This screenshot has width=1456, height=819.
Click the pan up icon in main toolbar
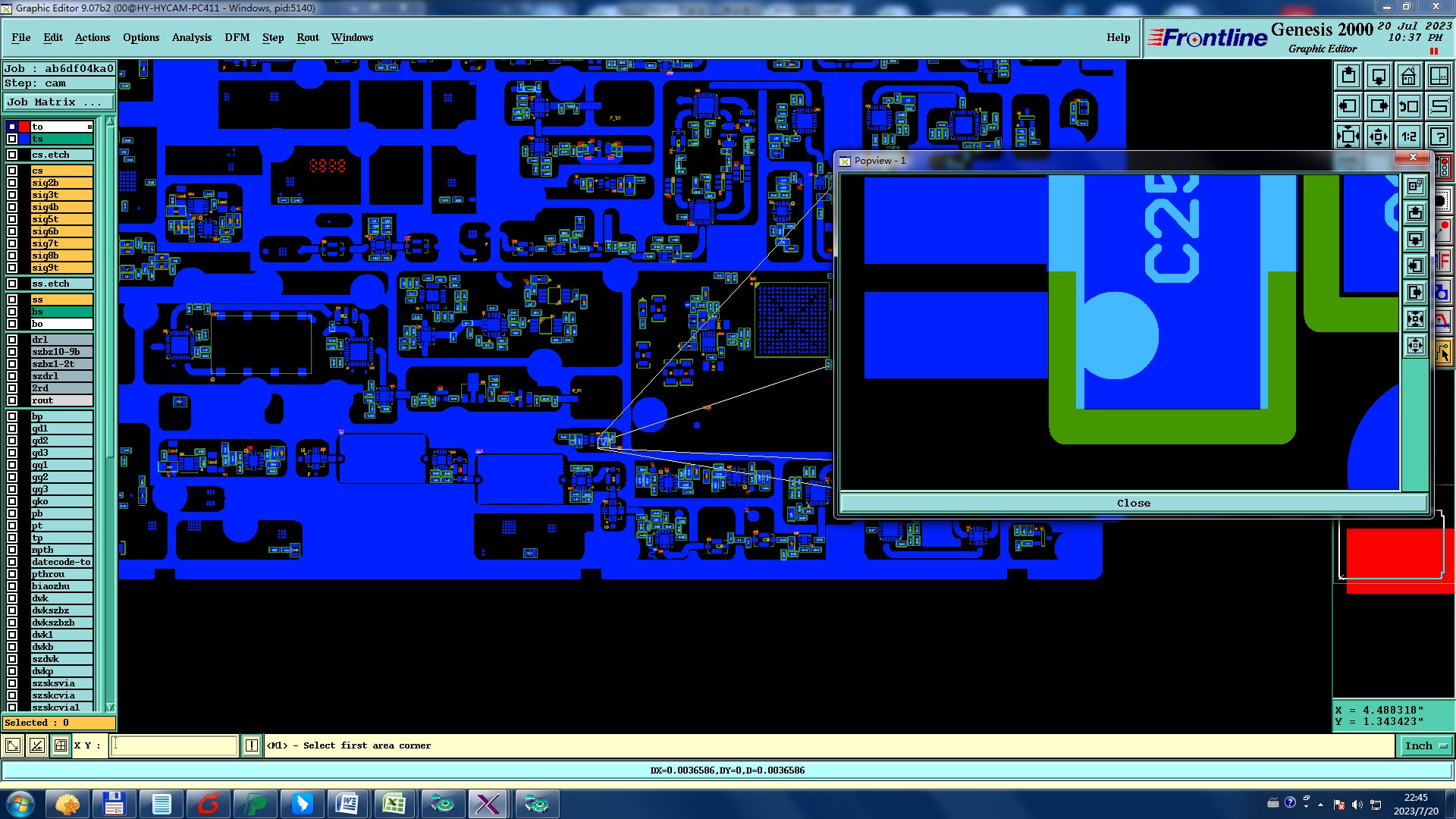(1348, 76)
